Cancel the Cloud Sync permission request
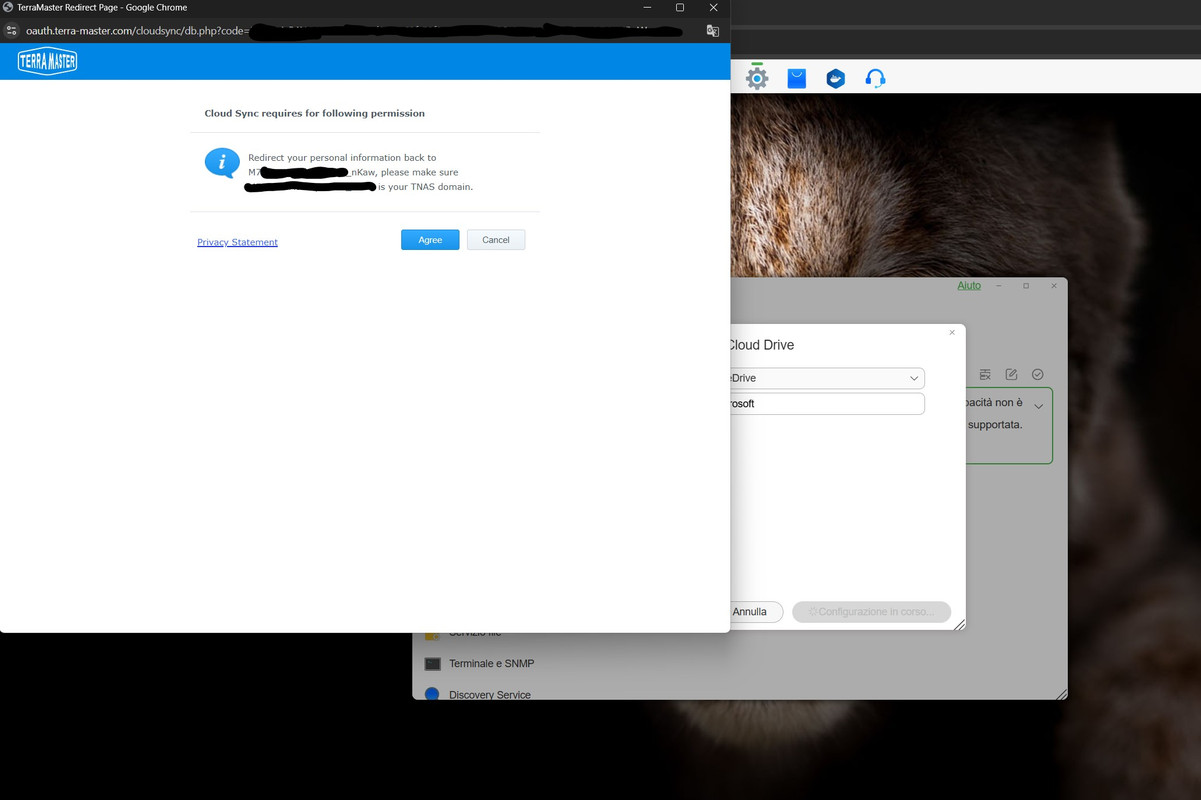The height and width of the screenshot is (800, 1201). click(496, 240)
